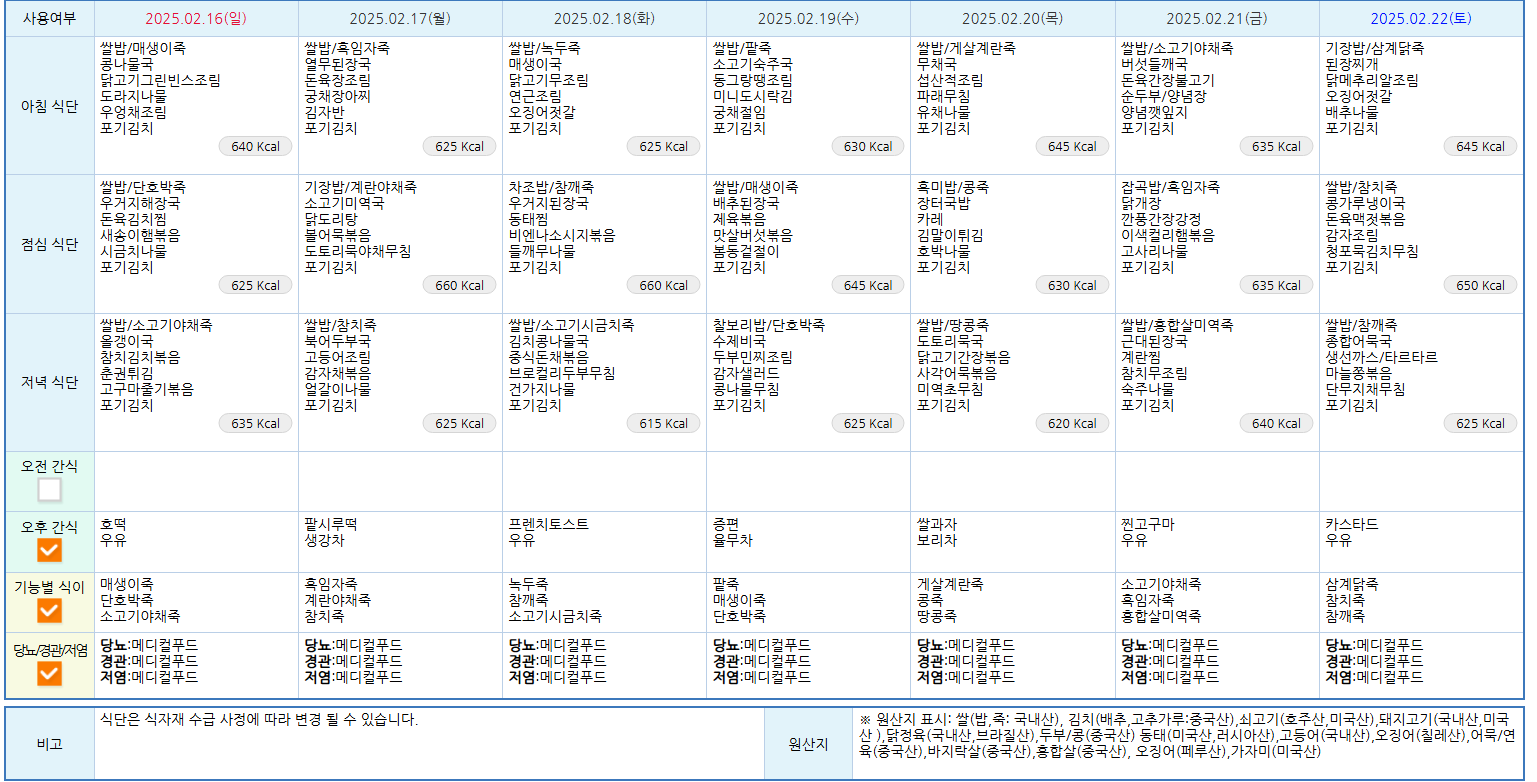Click the 팥시루떡 afternoon snack
The width and height of the screenshot is (1537, 782).
click(330, 524)
